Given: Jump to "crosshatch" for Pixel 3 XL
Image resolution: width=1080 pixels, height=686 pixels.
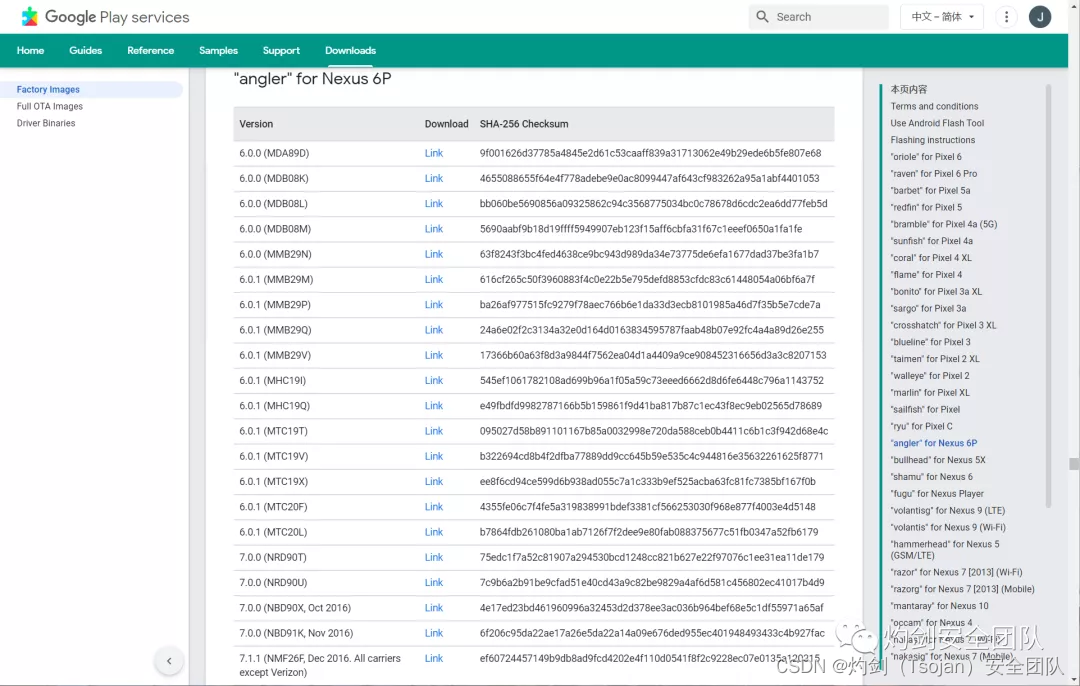Looking at the screenshot, I should click(943, 325).
